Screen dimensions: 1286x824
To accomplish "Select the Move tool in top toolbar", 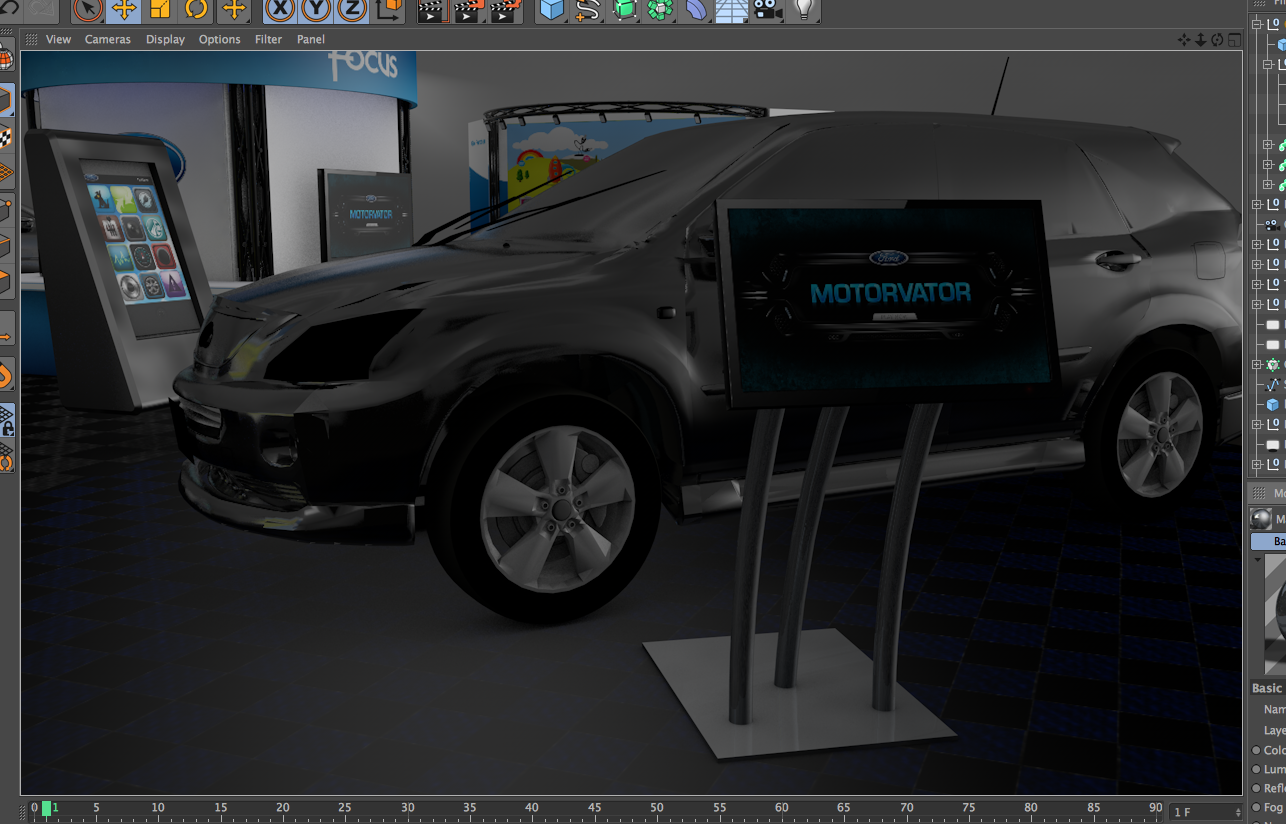I will (x=124, y=10).
